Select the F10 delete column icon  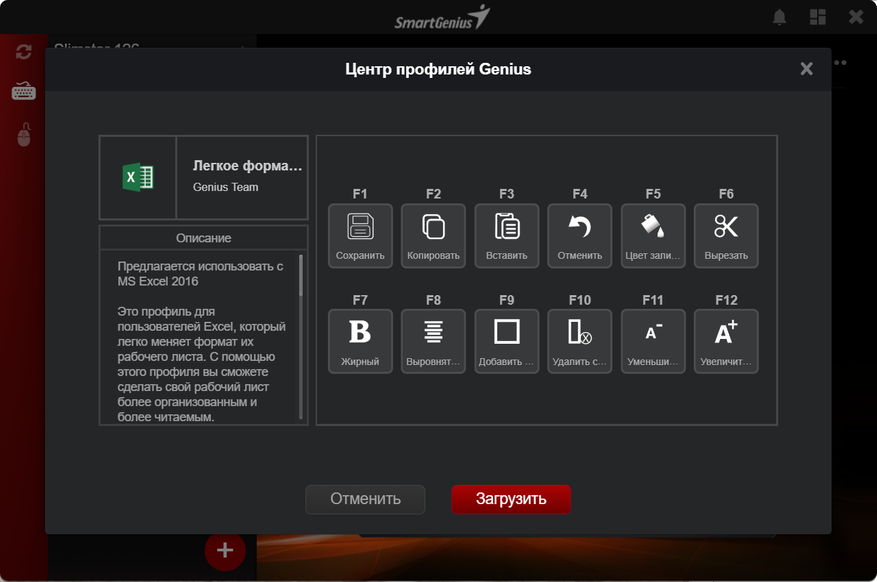(580, 332)
